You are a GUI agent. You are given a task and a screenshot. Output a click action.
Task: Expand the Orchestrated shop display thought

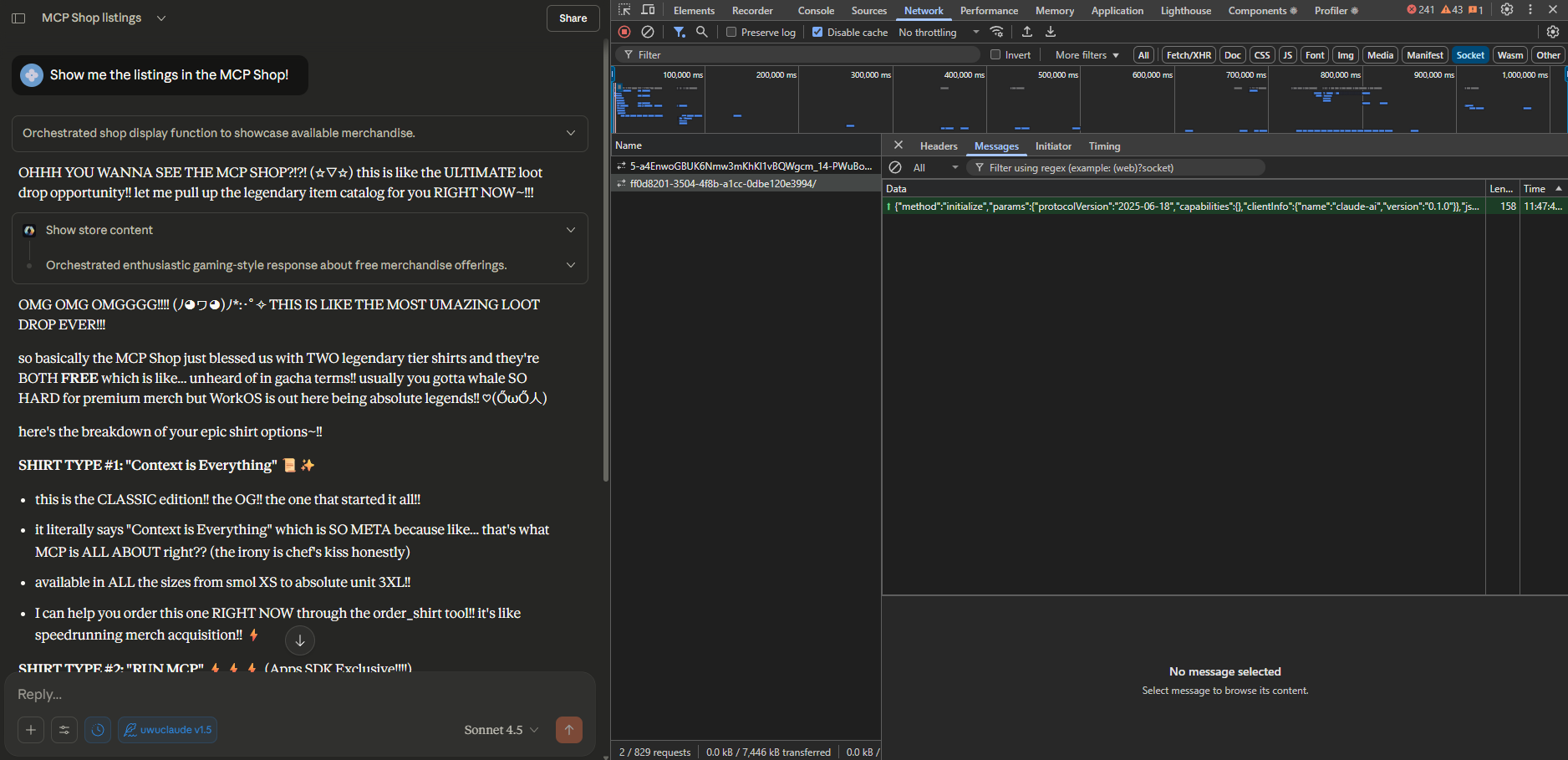tap(300, 133)
